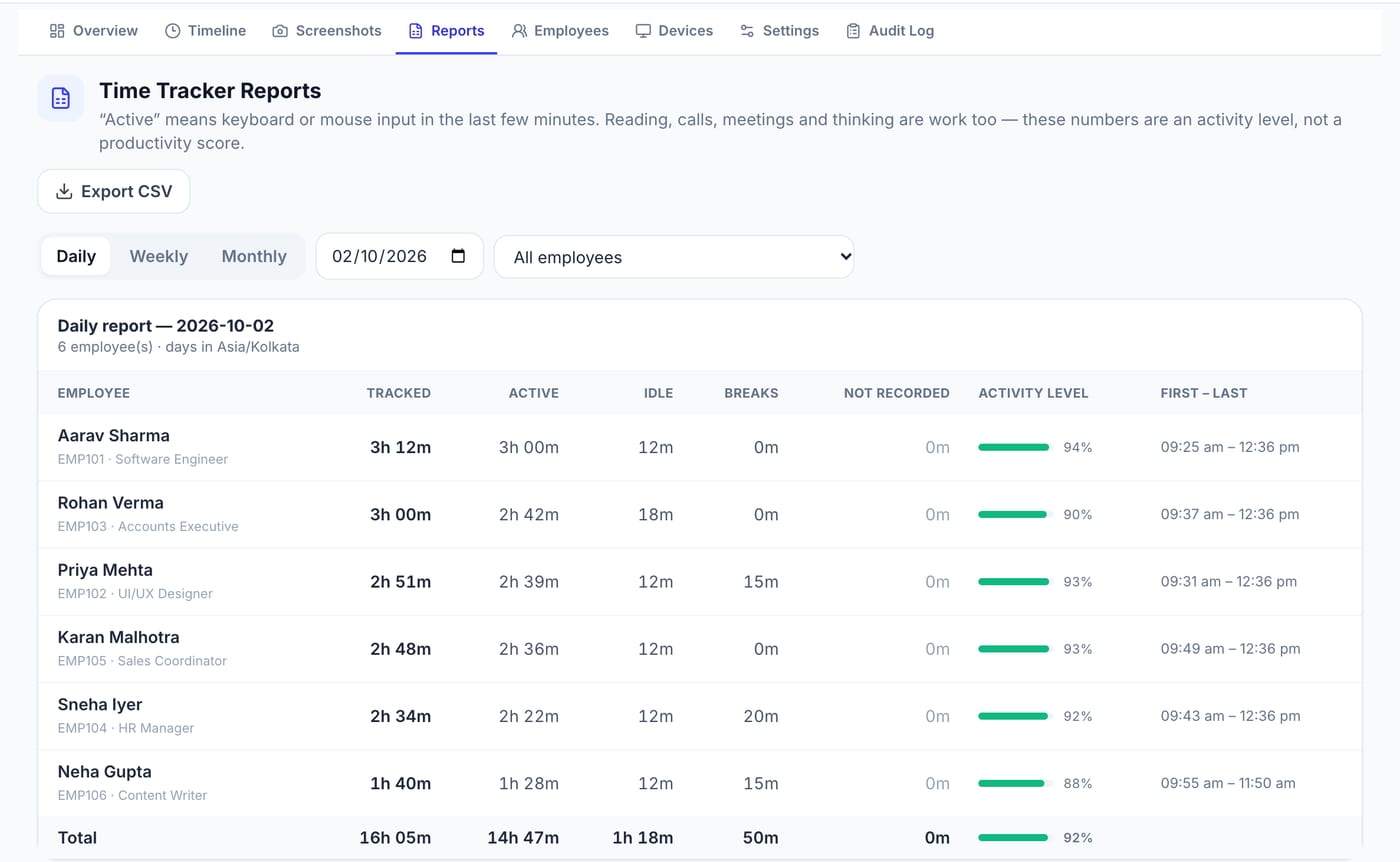Click the Settings sliders icon

pos(747,31)
